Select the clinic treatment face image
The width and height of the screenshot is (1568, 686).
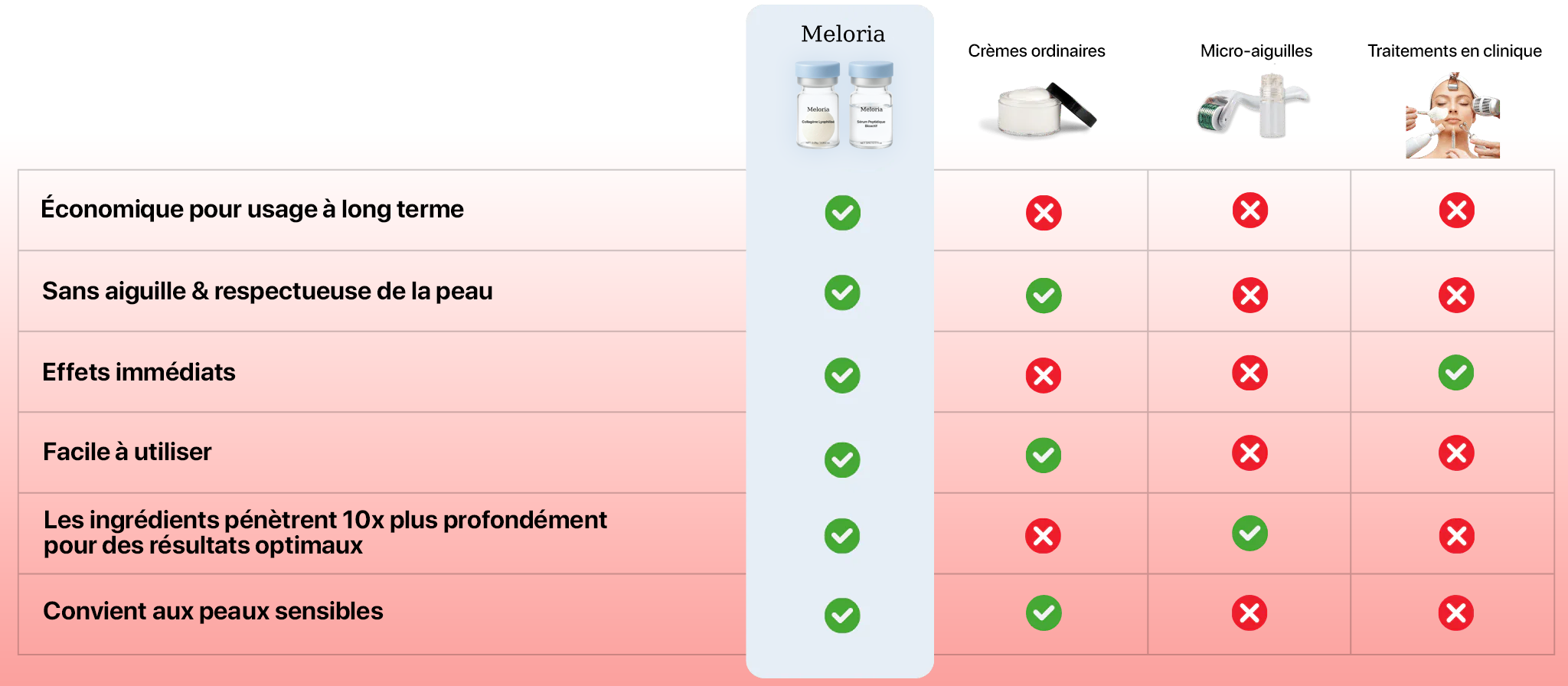(x=1452, y=116)
